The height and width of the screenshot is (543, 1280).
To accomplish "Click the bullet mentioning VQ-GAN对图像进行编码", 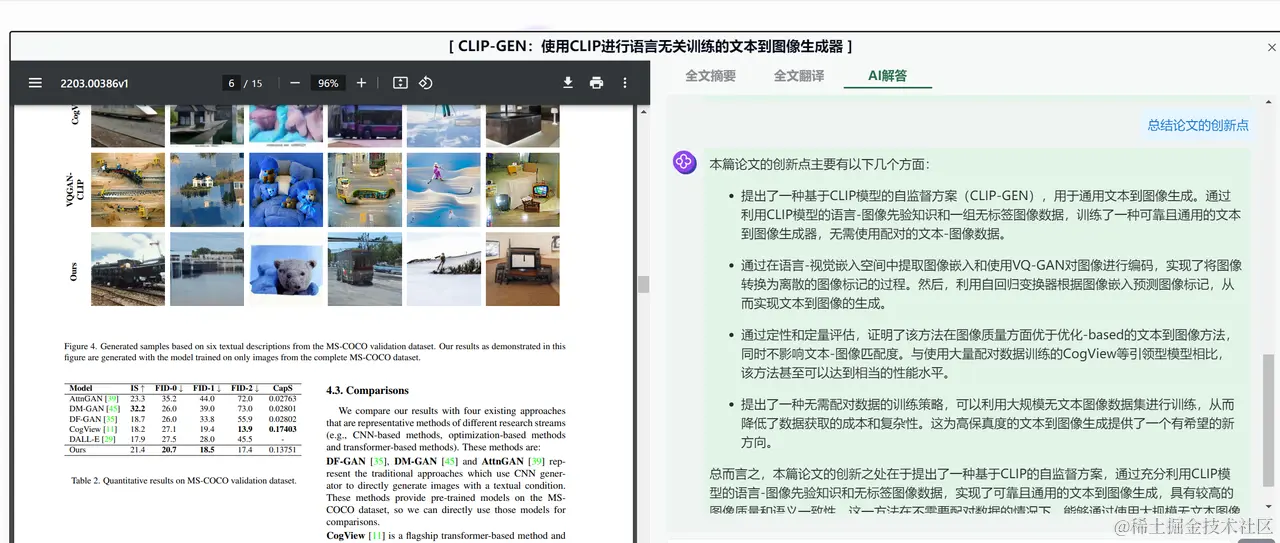I will (991, 284).
